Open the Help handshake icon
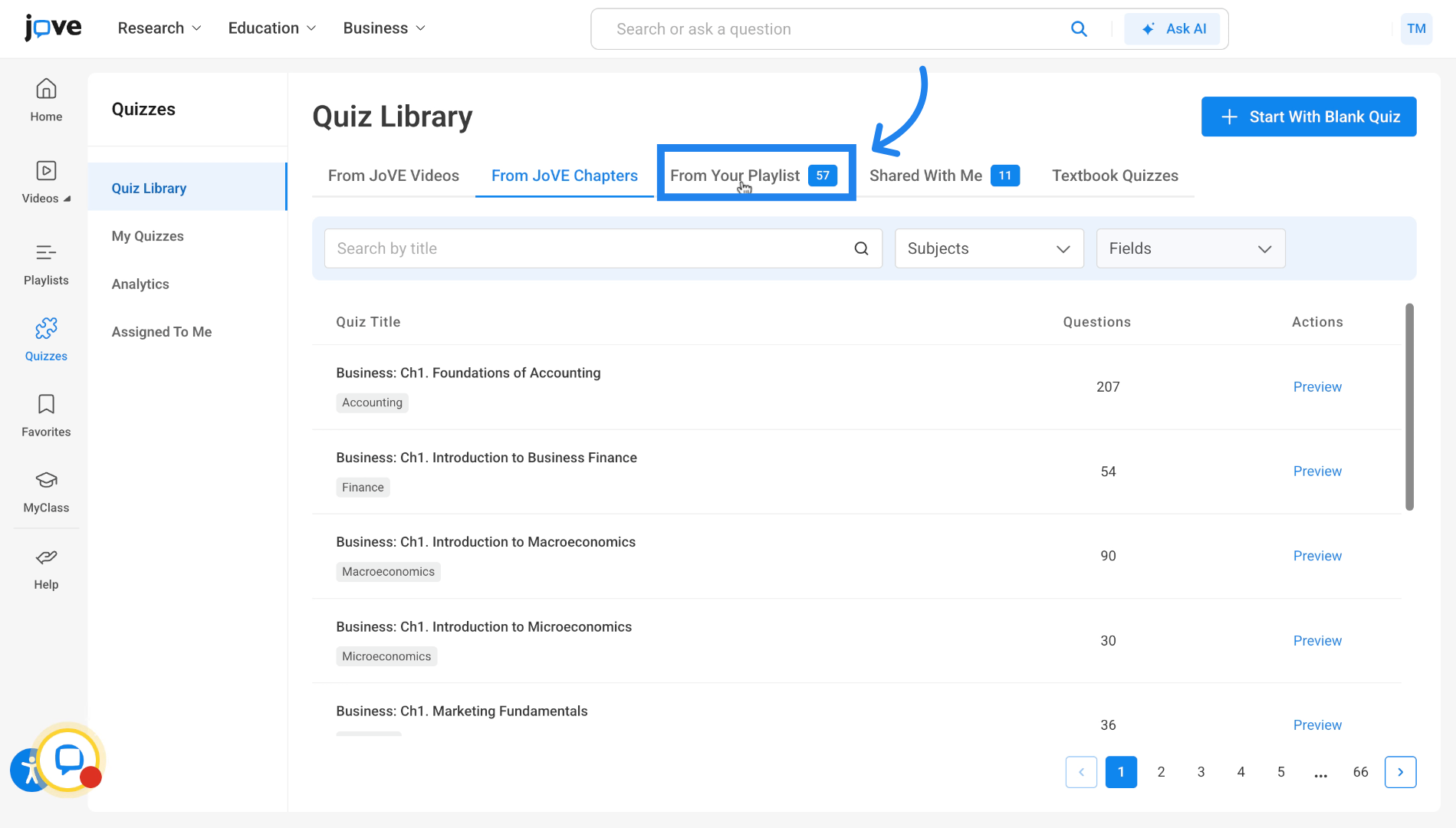The image size is (1456, 828). click(46, 557)
